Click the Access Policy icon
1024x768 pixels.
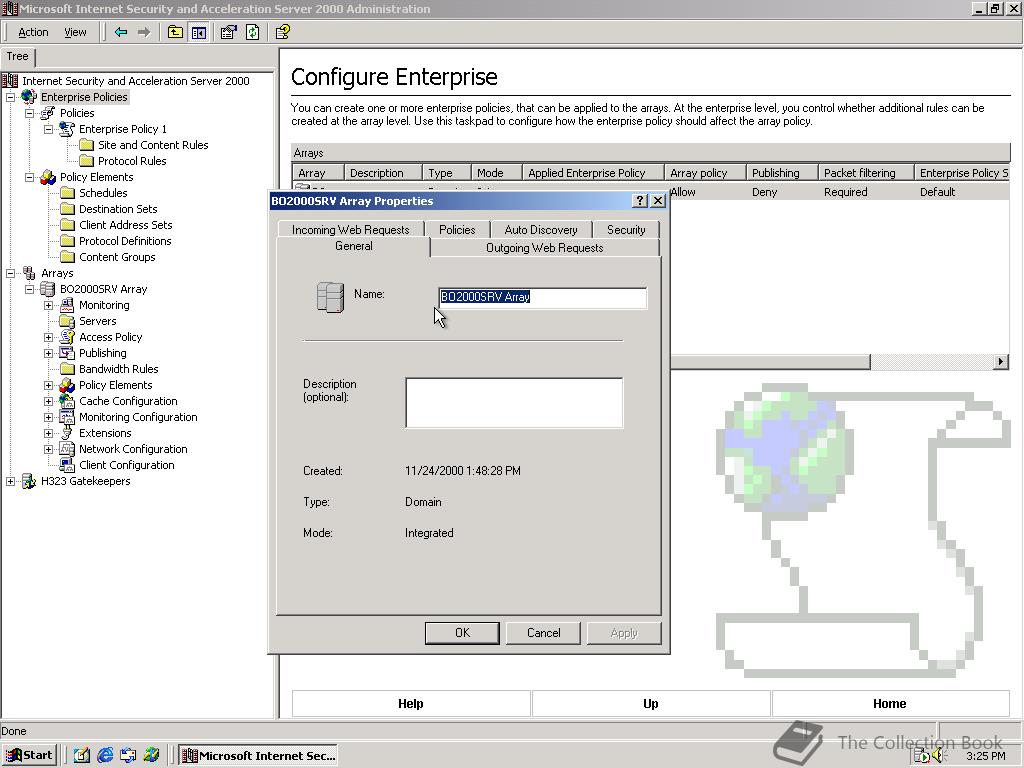(67, 337)
